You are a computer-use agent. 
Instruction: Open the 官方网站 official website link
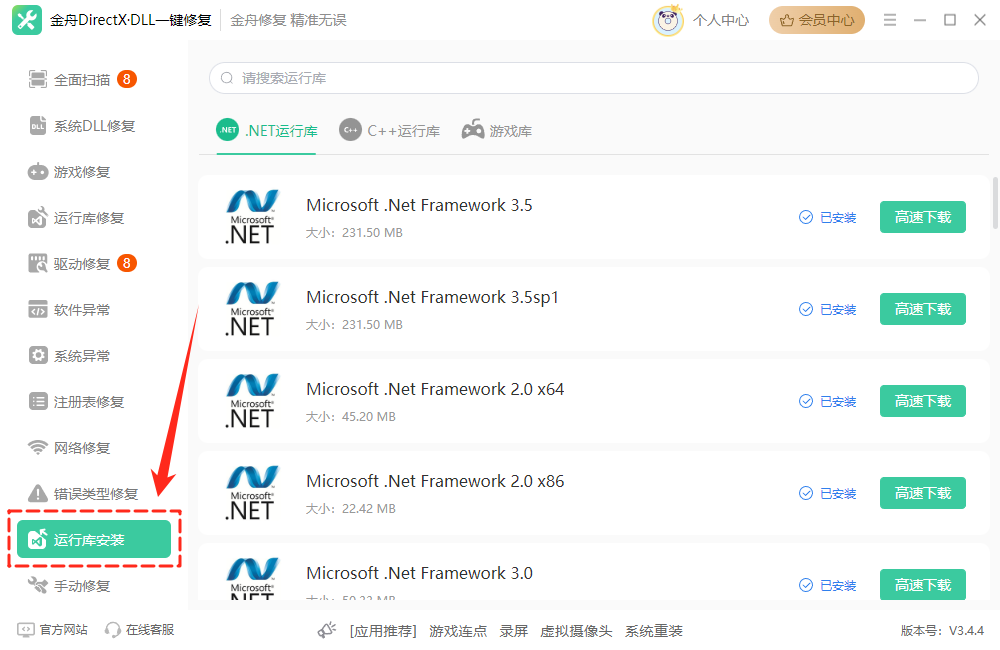53,630
